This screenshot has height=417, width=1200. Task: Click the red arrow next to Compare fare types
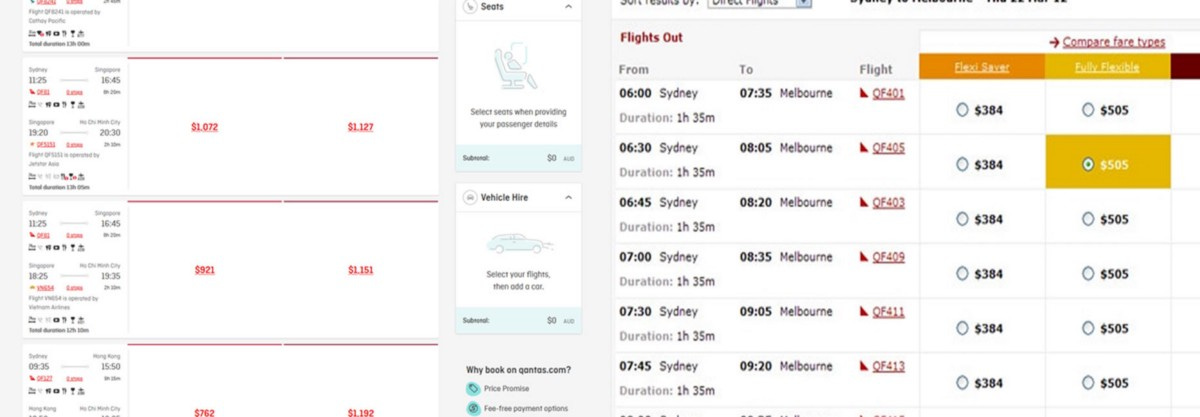coord(1054,42)
